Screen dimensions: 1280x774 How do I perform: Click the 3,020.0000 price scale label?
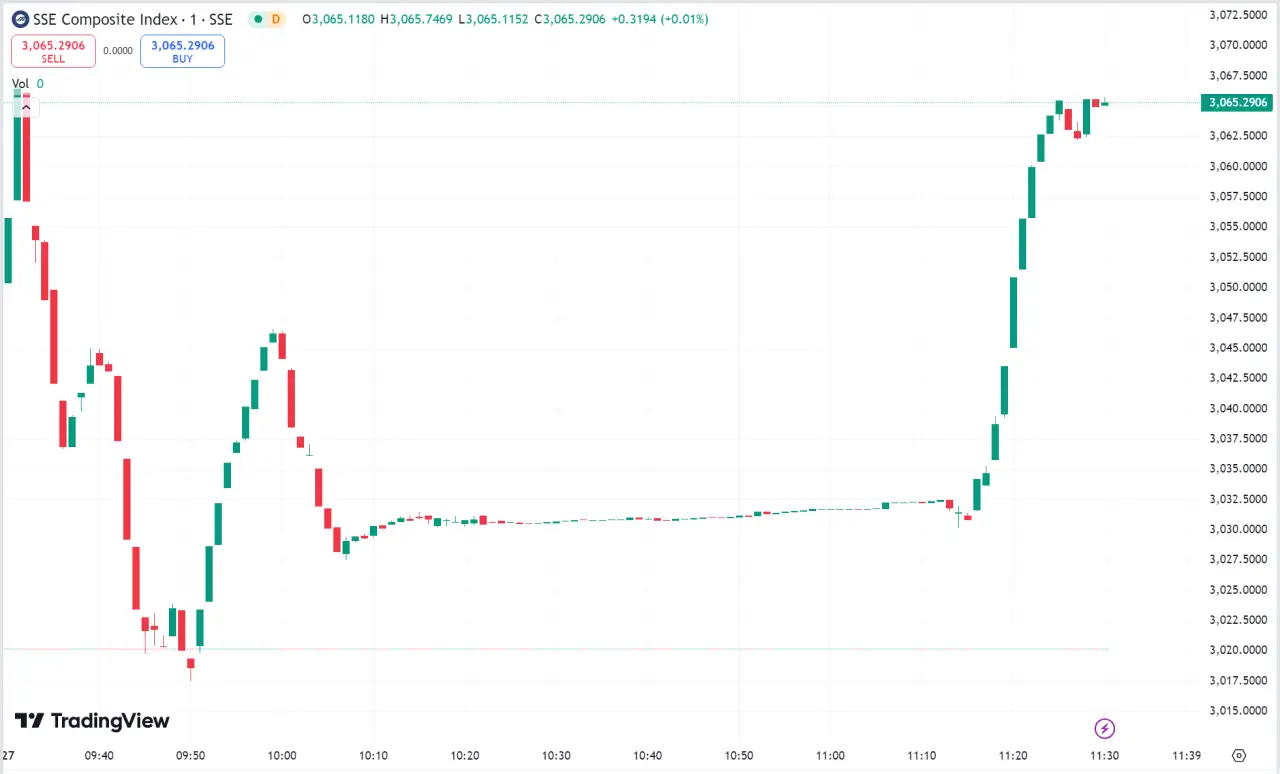point(1238,650)
